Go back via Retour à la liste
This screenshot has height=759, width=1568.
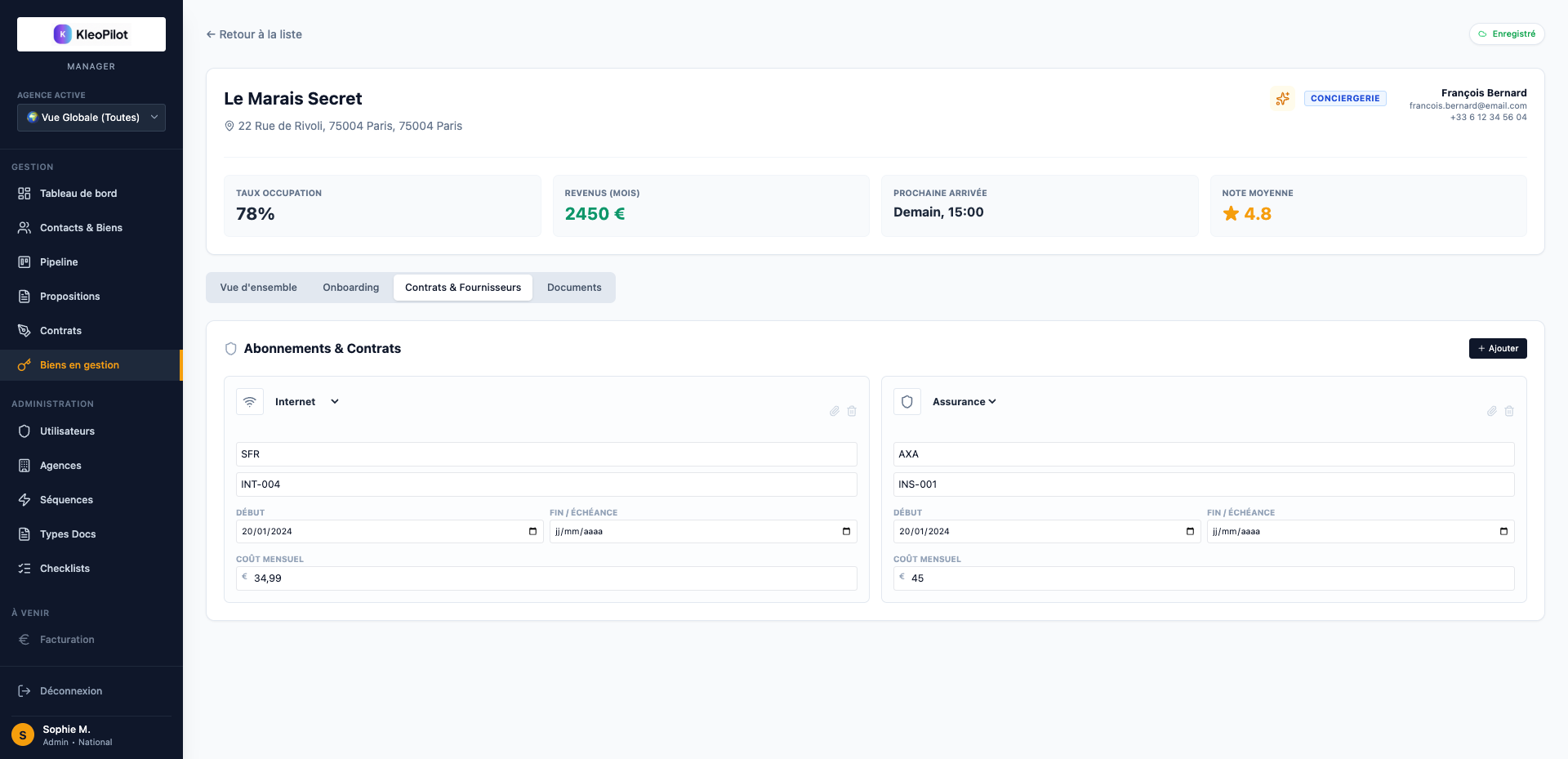pos(254,34)
